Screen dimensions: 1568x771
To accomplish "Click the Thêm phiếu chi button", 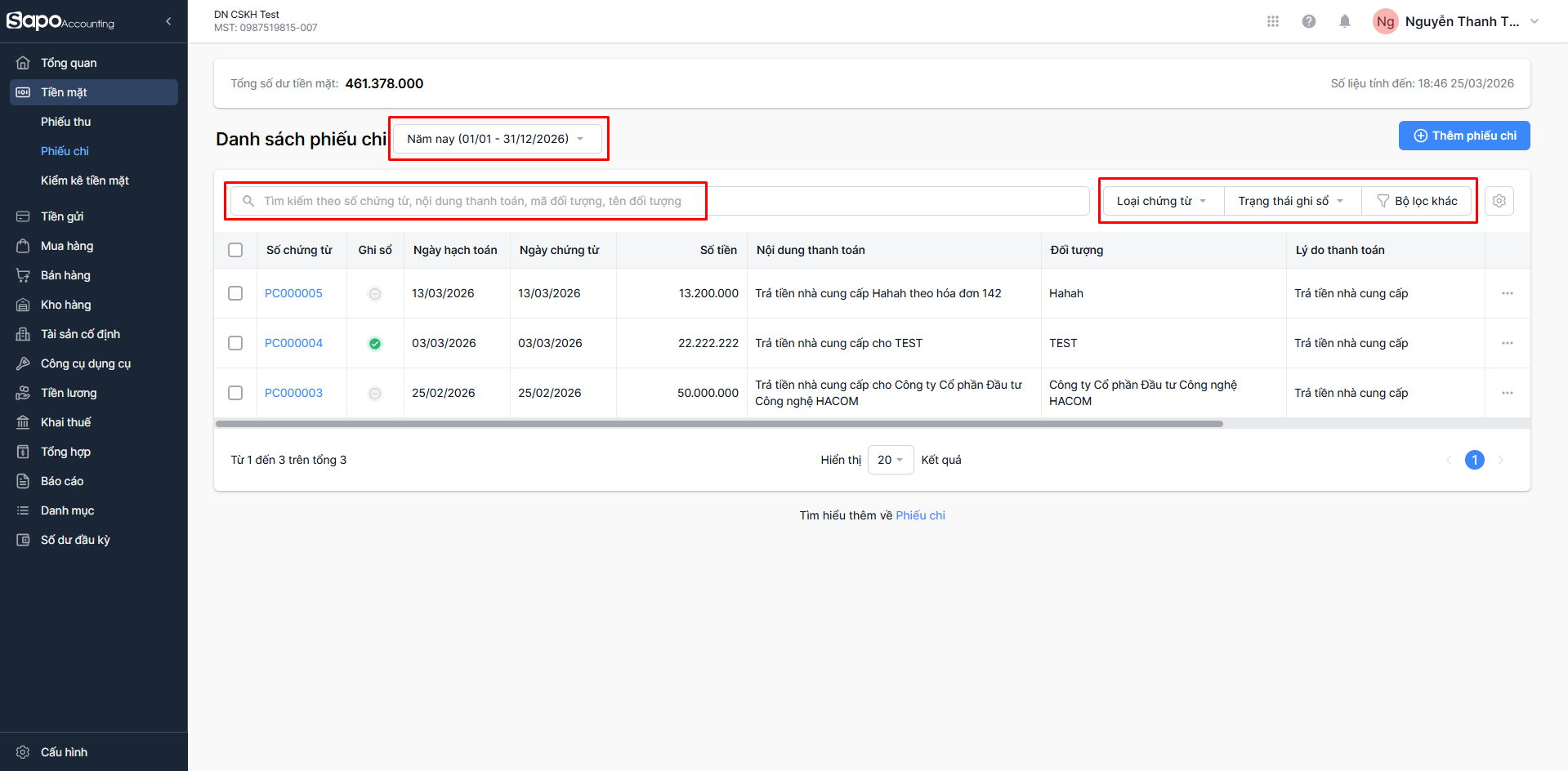I will pyautogui.click(x=1463, y=136).
